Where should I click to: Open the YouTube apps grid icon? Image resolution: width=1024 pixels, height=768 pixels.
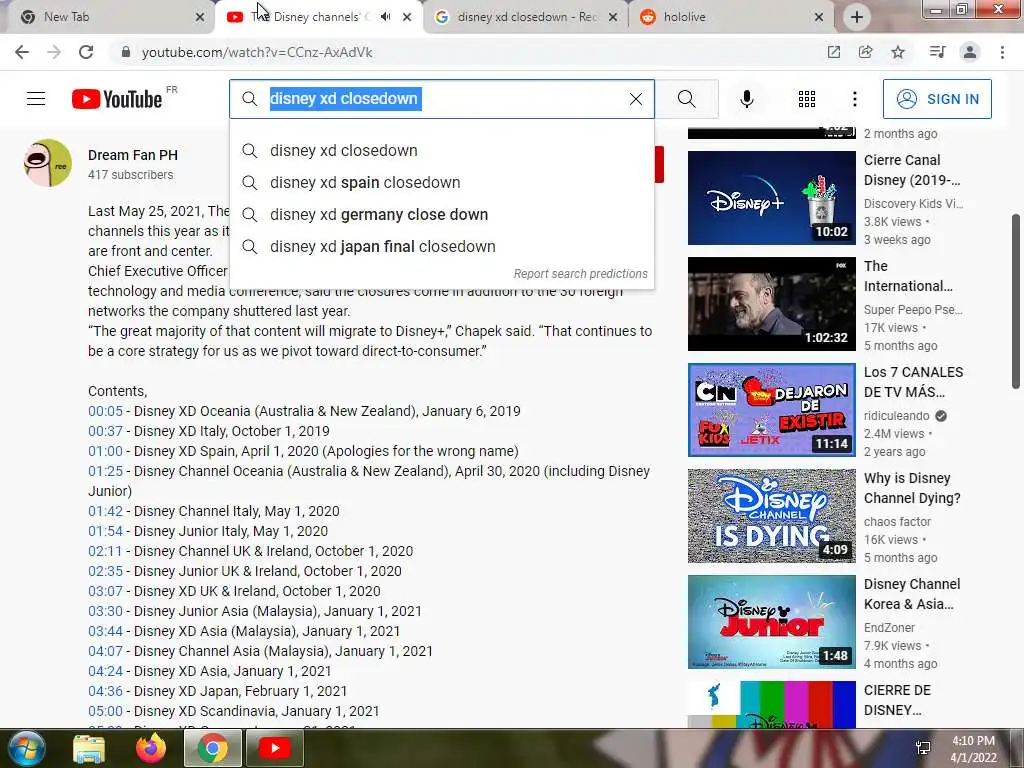tap(807, 99)
